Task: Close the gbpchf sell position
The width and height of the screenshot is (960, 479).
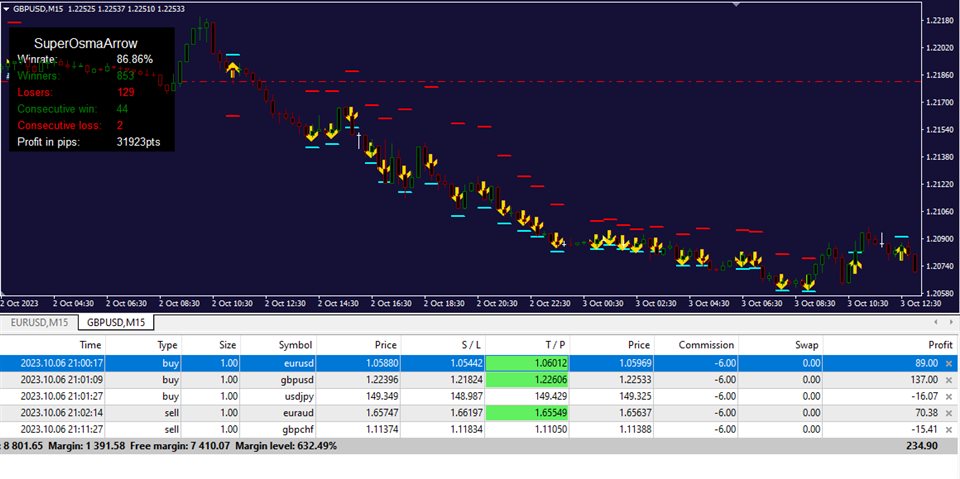Action: pos(949,429)
